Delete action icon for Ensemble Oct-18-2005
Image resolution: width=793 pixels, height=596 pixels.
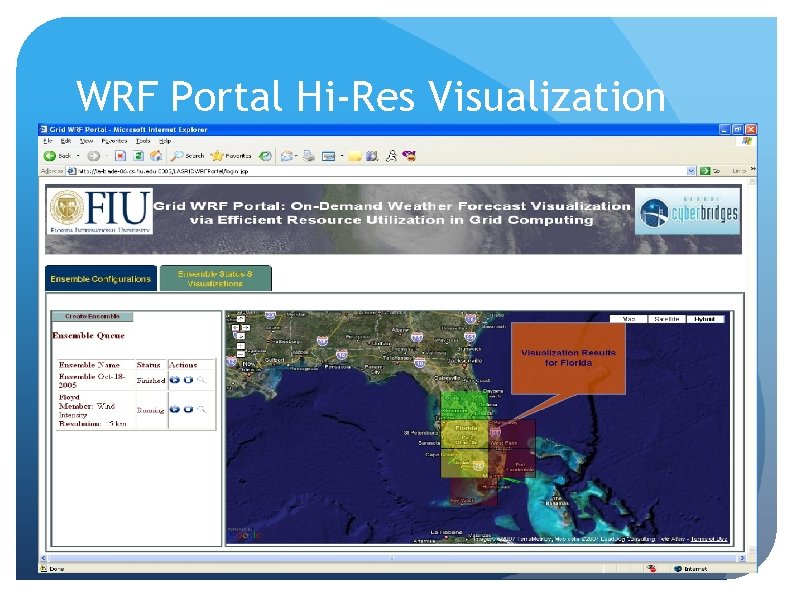point(188,380)
